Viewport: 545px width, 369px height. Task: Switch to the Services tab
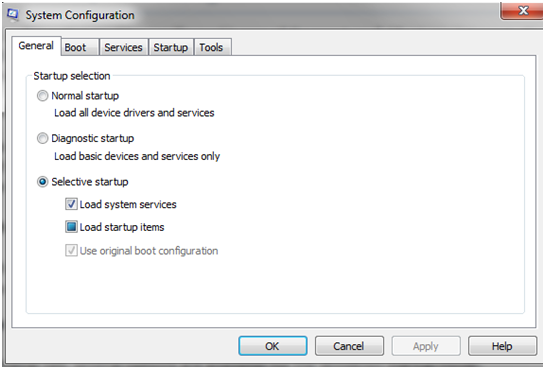click(123, 47)
